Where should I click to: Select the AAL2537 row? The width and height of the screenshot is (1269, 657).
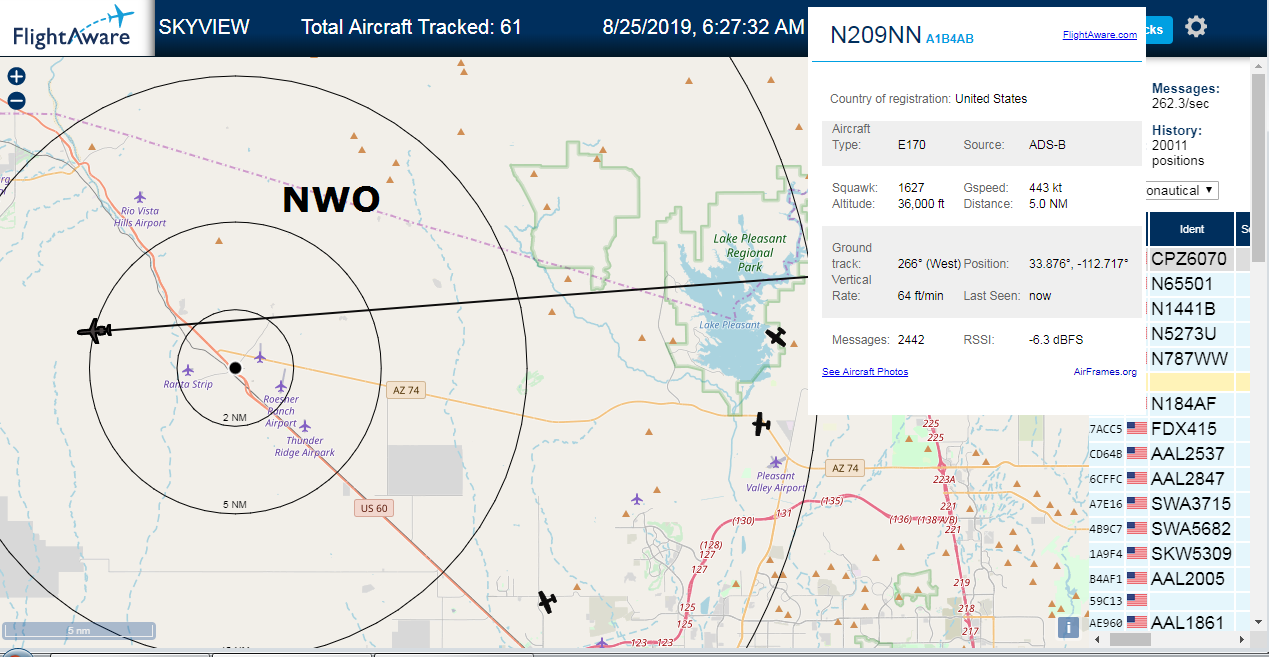tap(1168, 454)
